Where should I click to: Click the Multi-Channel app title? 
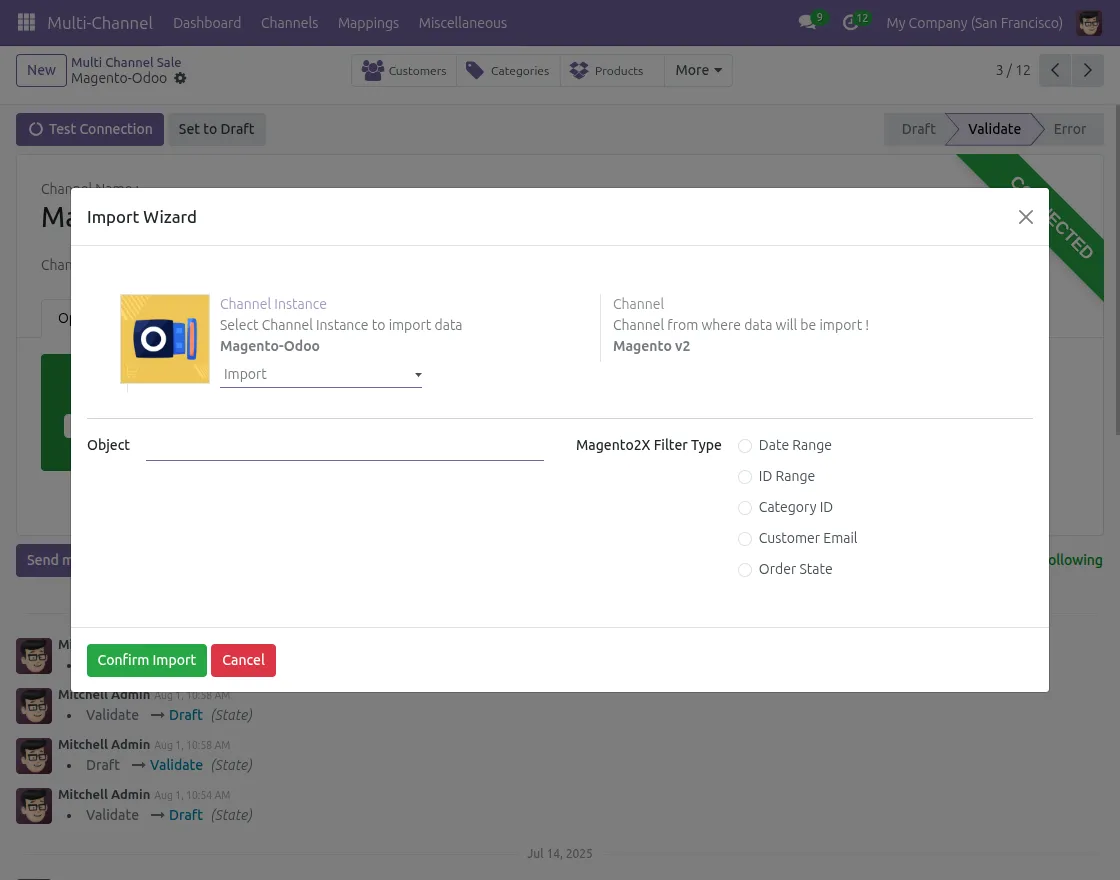100,23
